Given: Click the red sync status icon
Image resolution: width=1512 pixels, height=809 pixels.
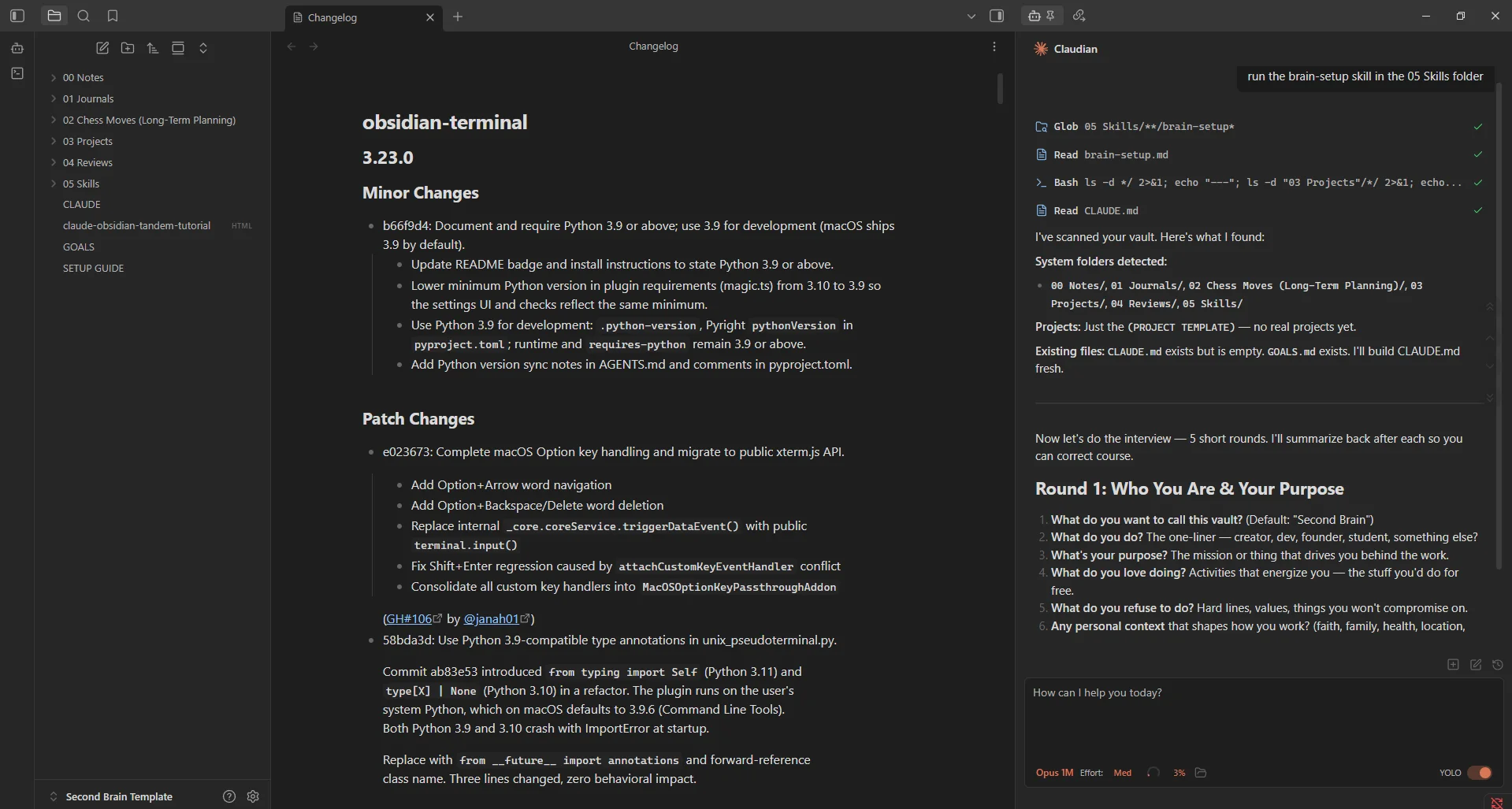Looking at the screenshot, I should (x=1497, y=803).
